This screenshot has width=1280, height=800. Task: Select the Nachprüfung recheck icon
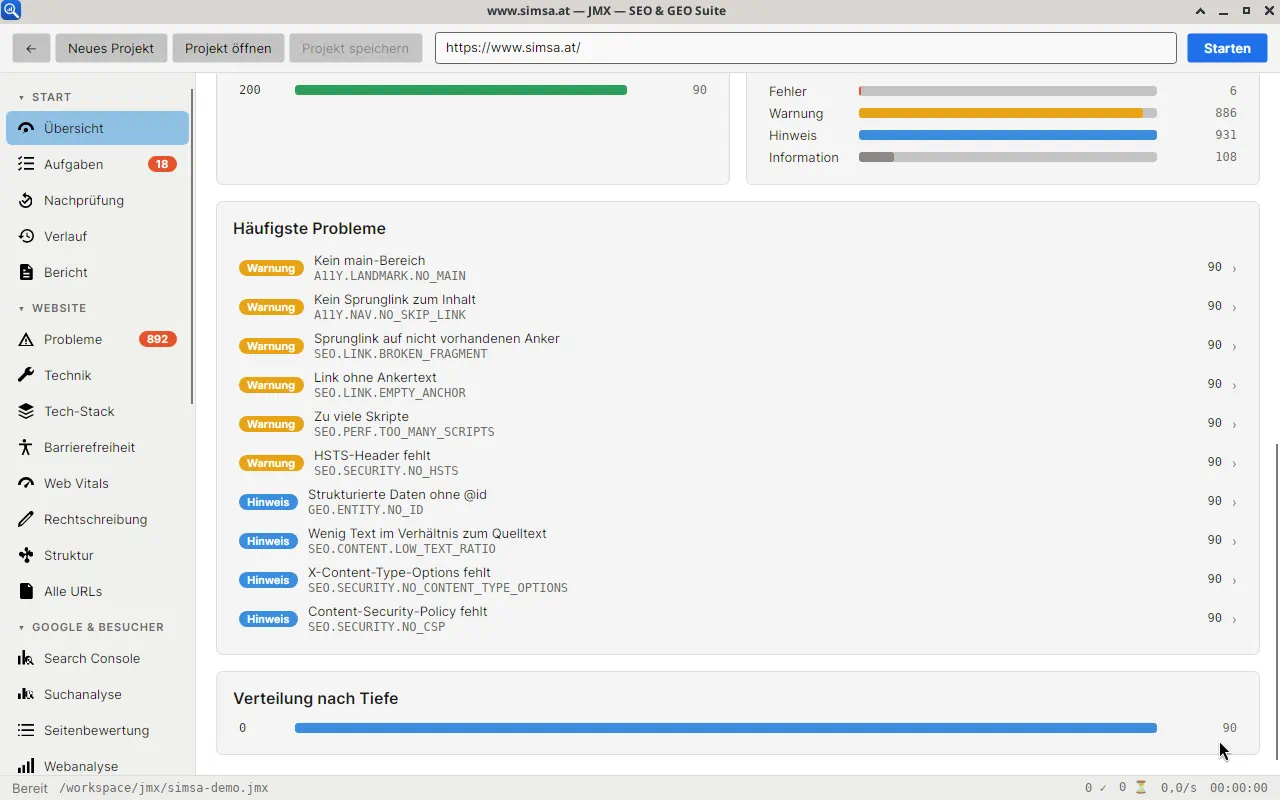click(x=26, y=200)
